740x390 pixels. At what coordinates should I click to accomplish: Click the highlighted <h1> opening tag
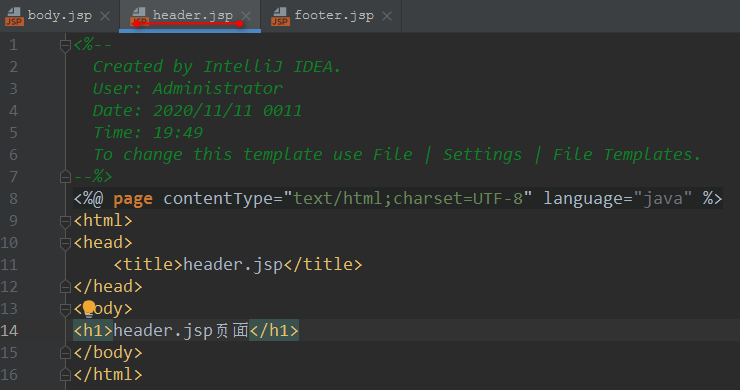(x=93, y=331)
